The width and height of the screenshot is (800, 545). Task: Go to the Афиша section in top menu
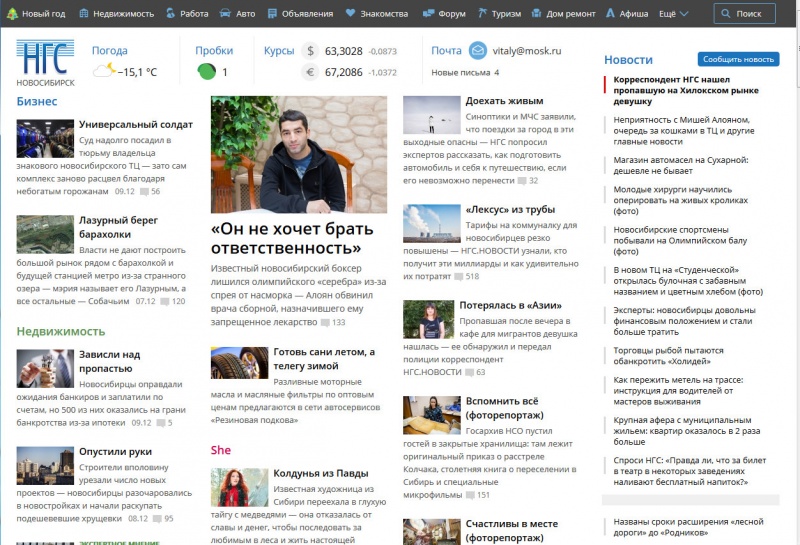pos(627,14)
